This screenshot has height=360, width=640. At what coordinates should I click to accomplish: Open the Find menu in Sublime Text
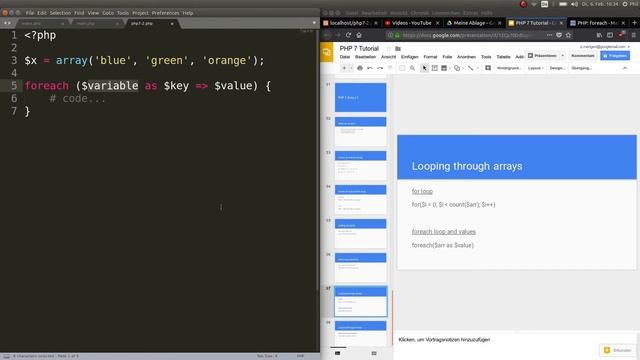79,13
